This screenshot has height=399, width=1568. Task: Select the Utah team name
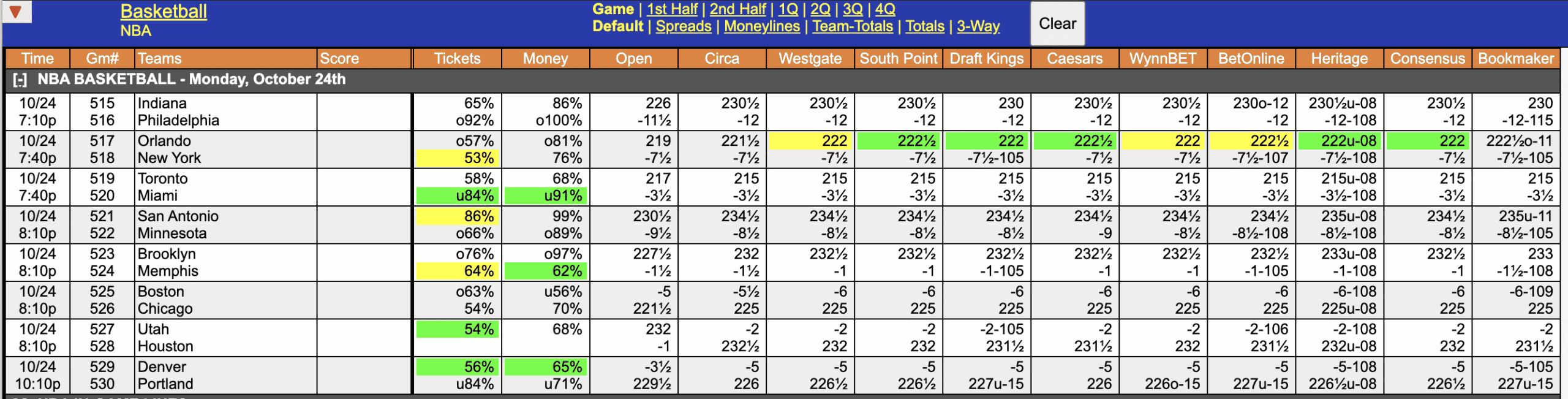click(153, 329)
